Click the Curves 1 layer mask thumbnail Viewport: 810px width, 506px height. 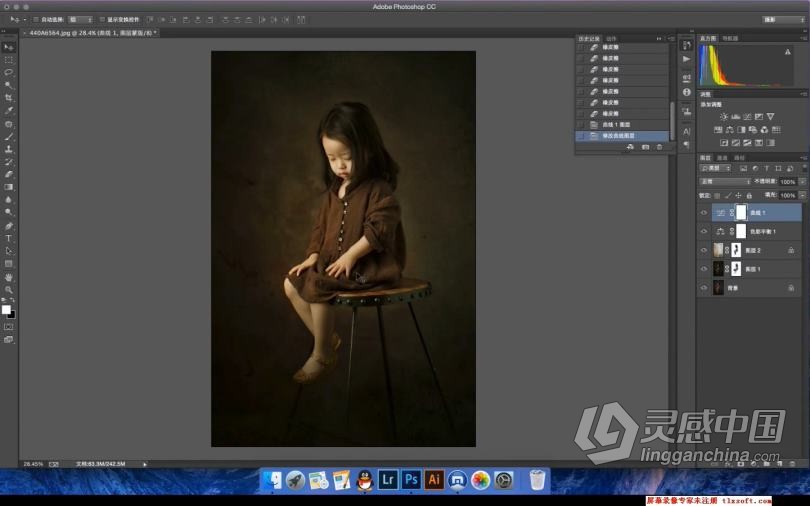pos(741,213)
